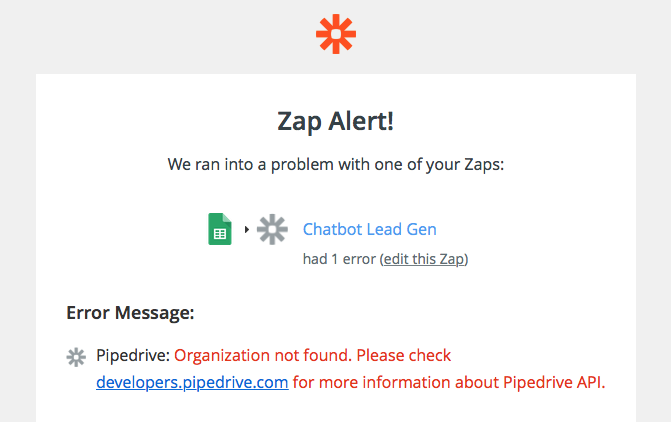Click the 'We ran into a problem' sentence
The height and width of the screenshot is (422, 671).
point(336,164)
